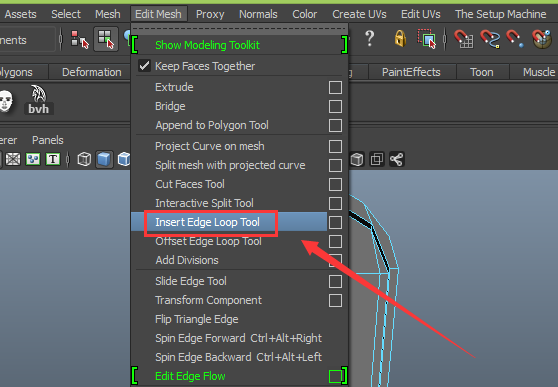Click the share nodes panel icon
The width and height of the screenshot is (558, 387).
396,159
